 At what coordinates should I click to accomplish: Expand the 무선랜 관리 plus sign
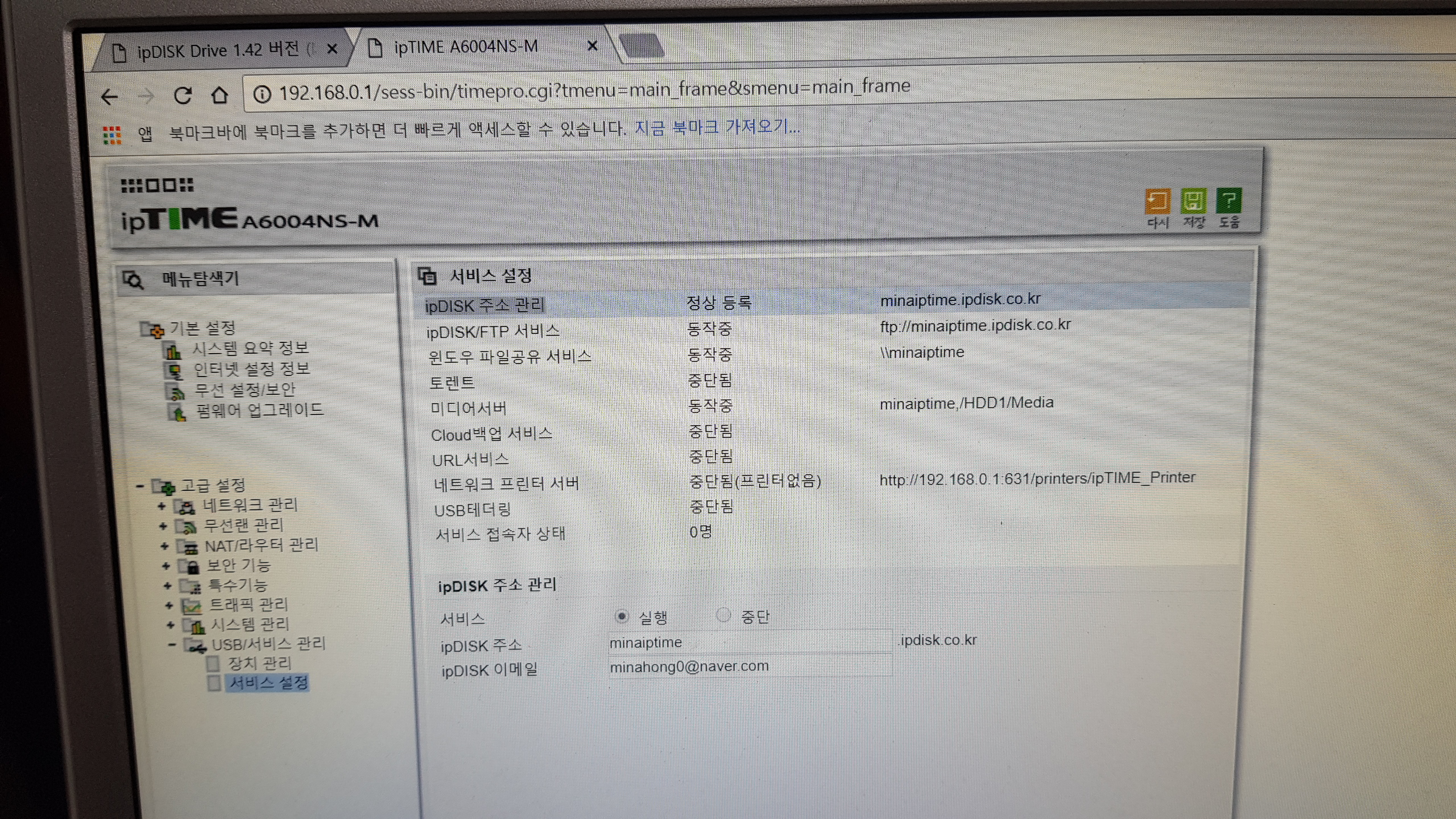click(x=163, y=526)
